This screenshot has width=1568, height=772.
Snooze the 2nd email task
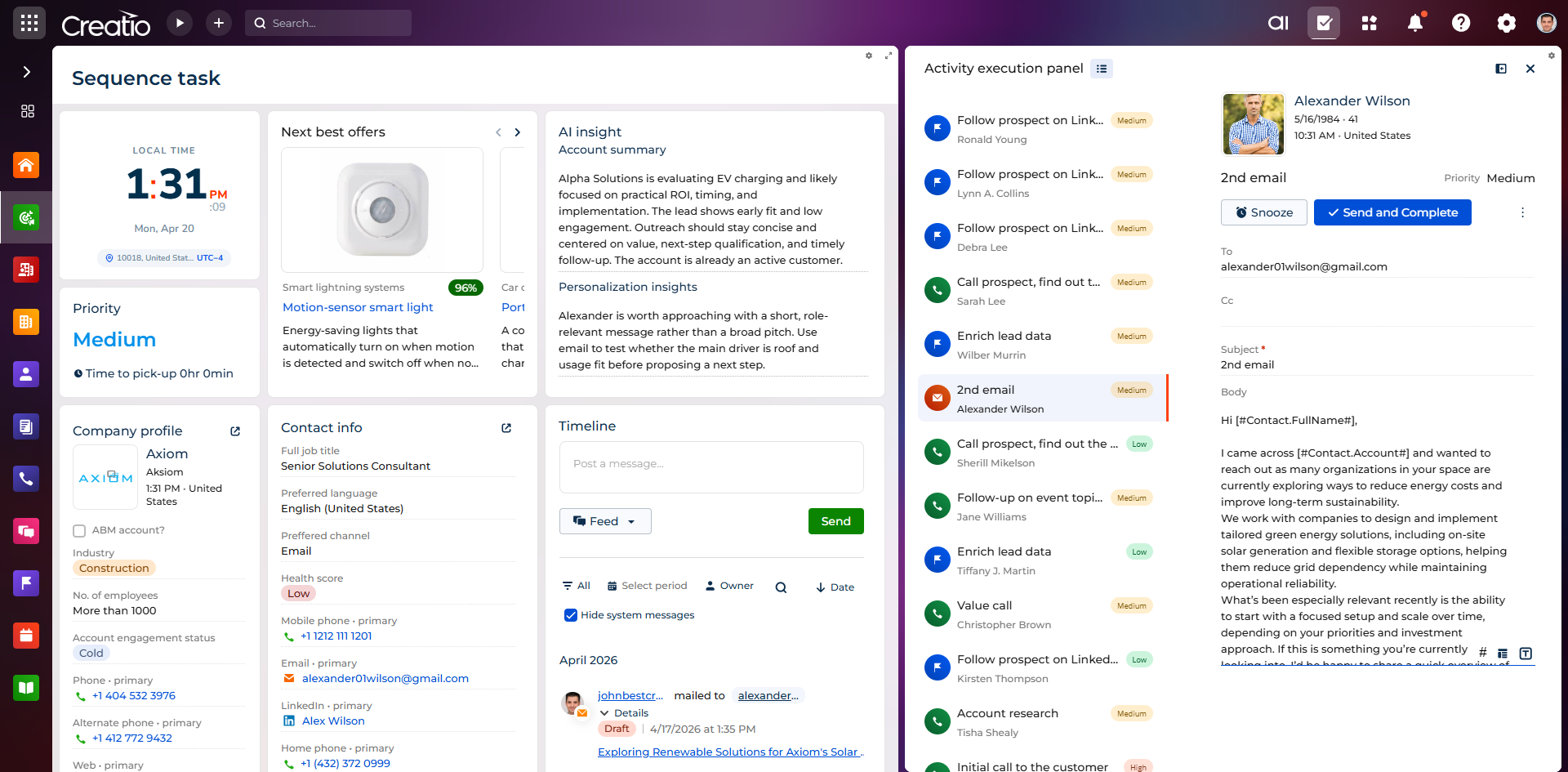(1263, 212)
